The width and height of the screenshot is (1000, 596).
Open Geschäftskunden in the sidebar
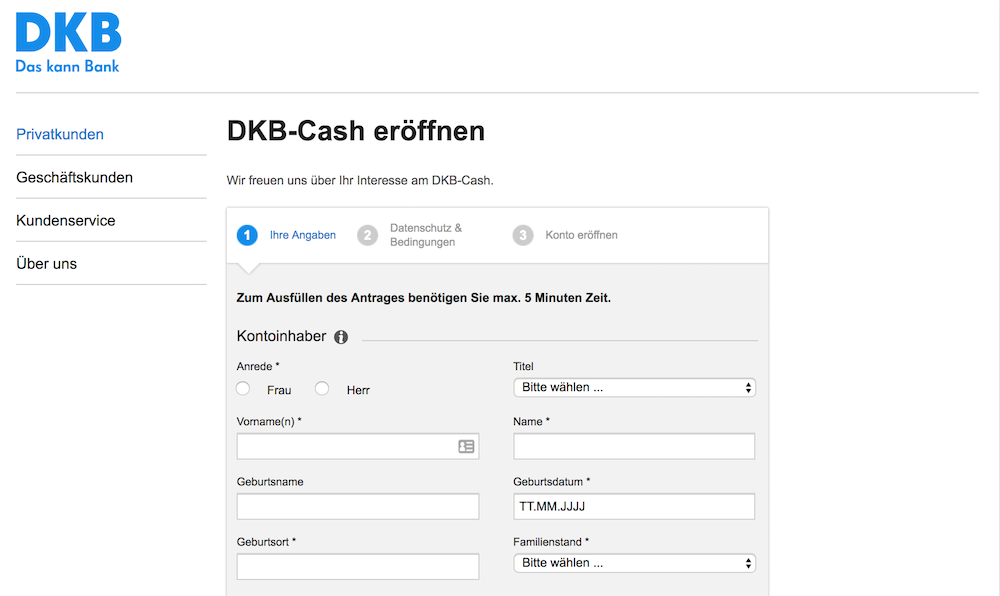click(x=75, y=178)
